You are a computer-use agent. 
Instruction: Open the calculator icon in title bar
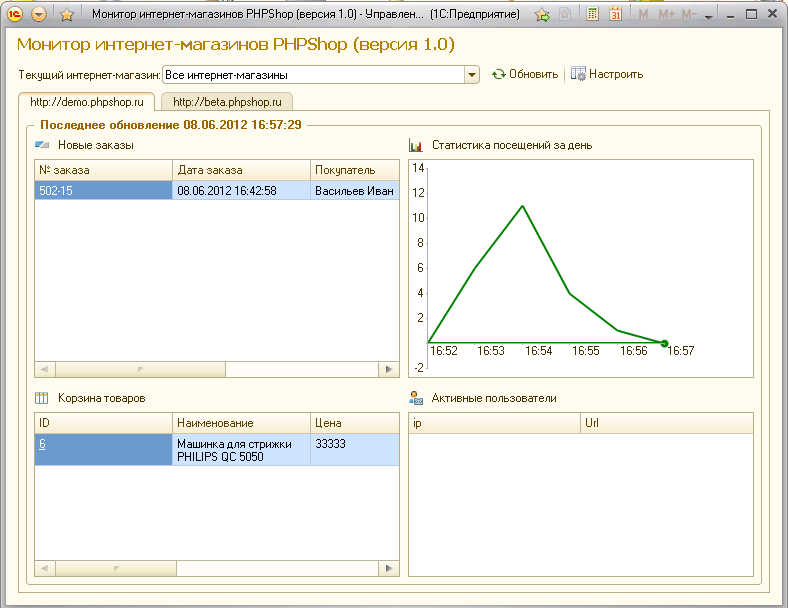pyautogui.click(x=593, y=15)
